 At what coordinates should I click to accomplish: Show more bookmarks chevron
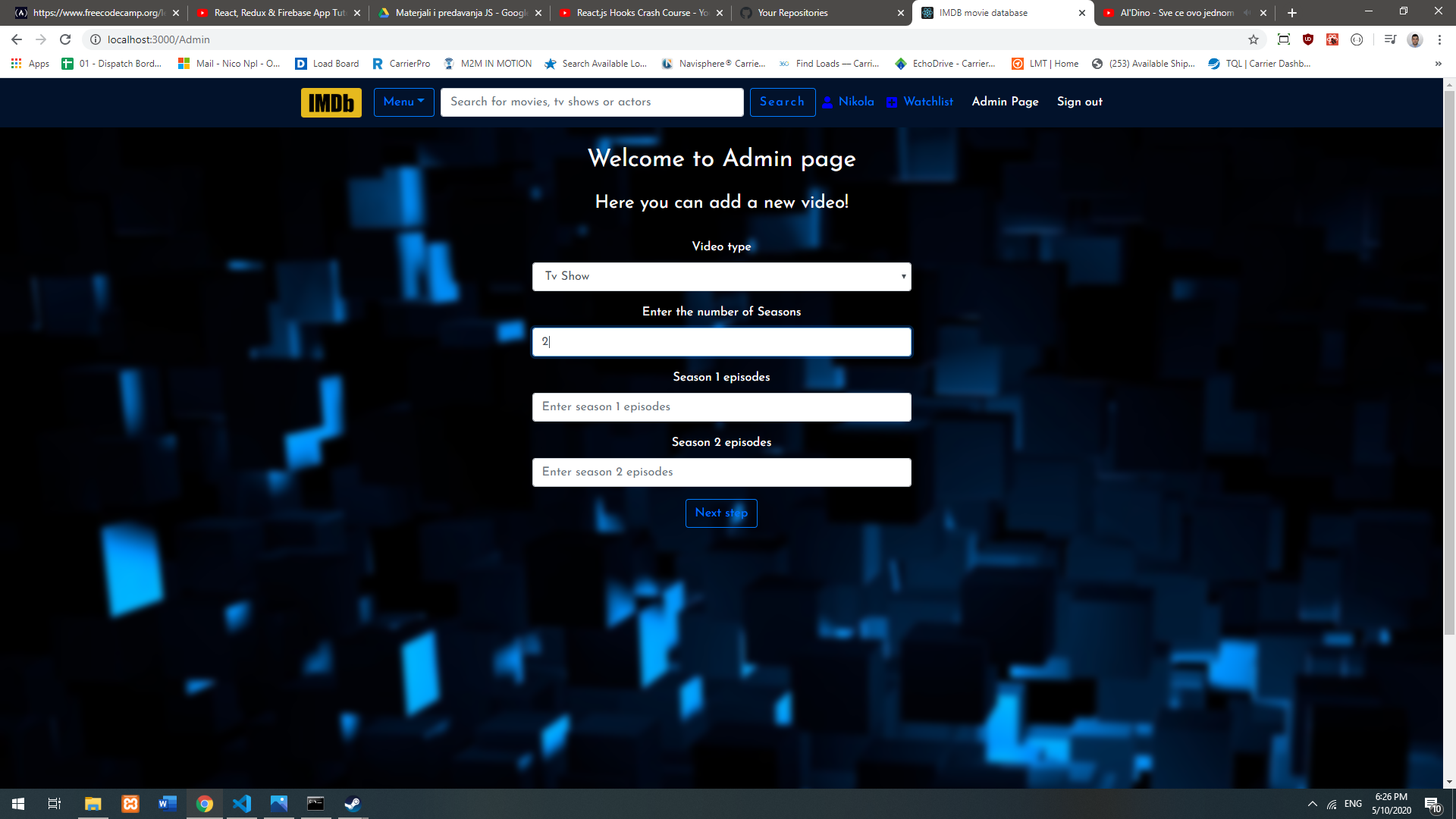point(1438,64)
